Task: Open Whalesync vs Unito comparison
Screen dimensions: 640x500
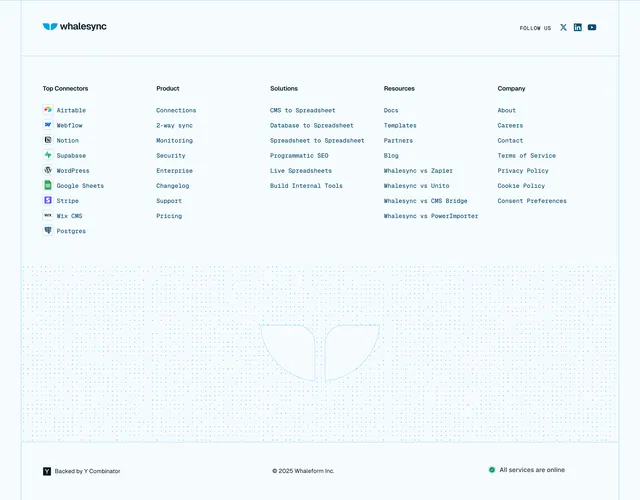Action: [416, 186]
